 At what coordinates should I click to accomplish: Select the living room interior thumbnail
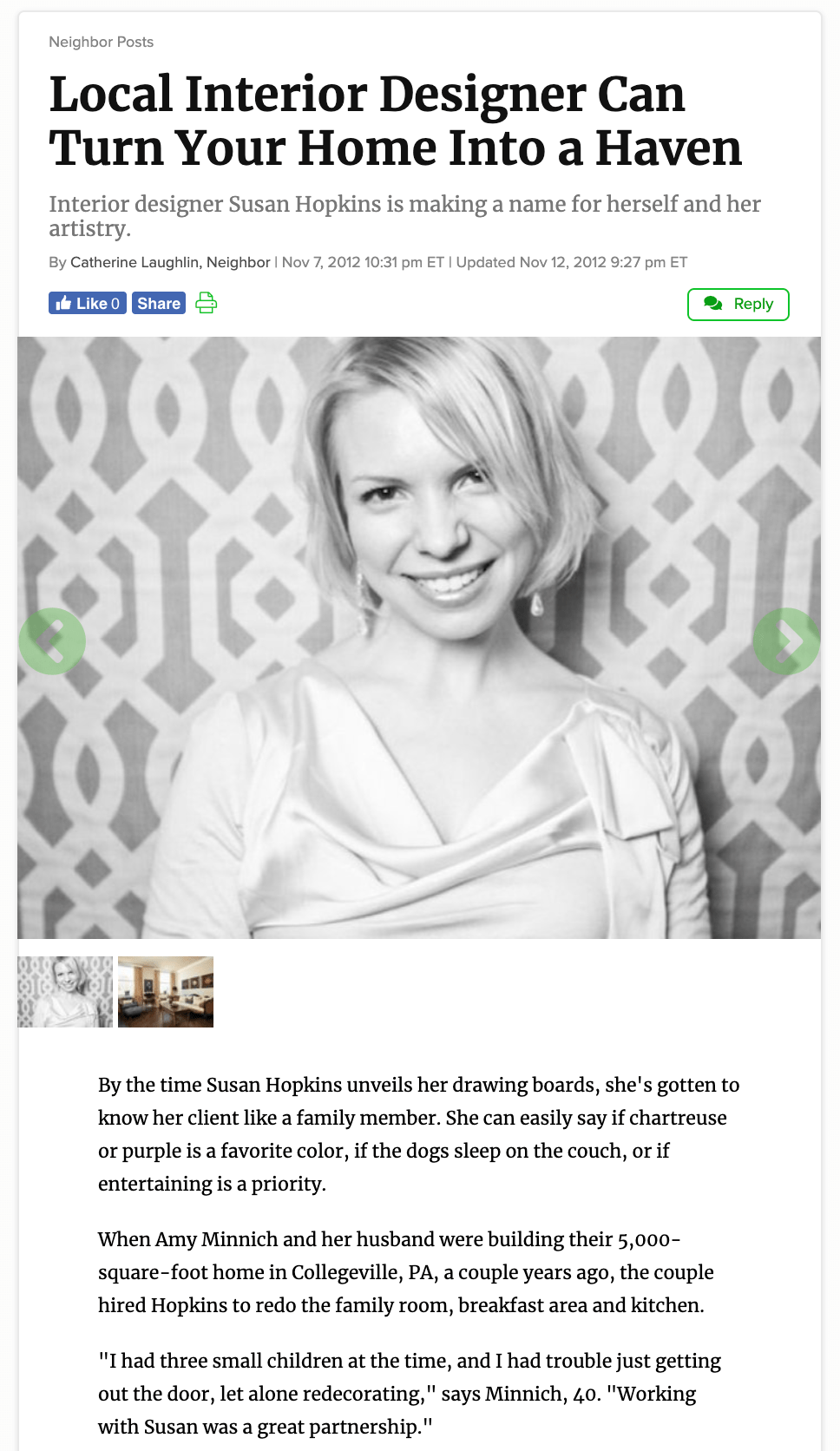point(166,992)
